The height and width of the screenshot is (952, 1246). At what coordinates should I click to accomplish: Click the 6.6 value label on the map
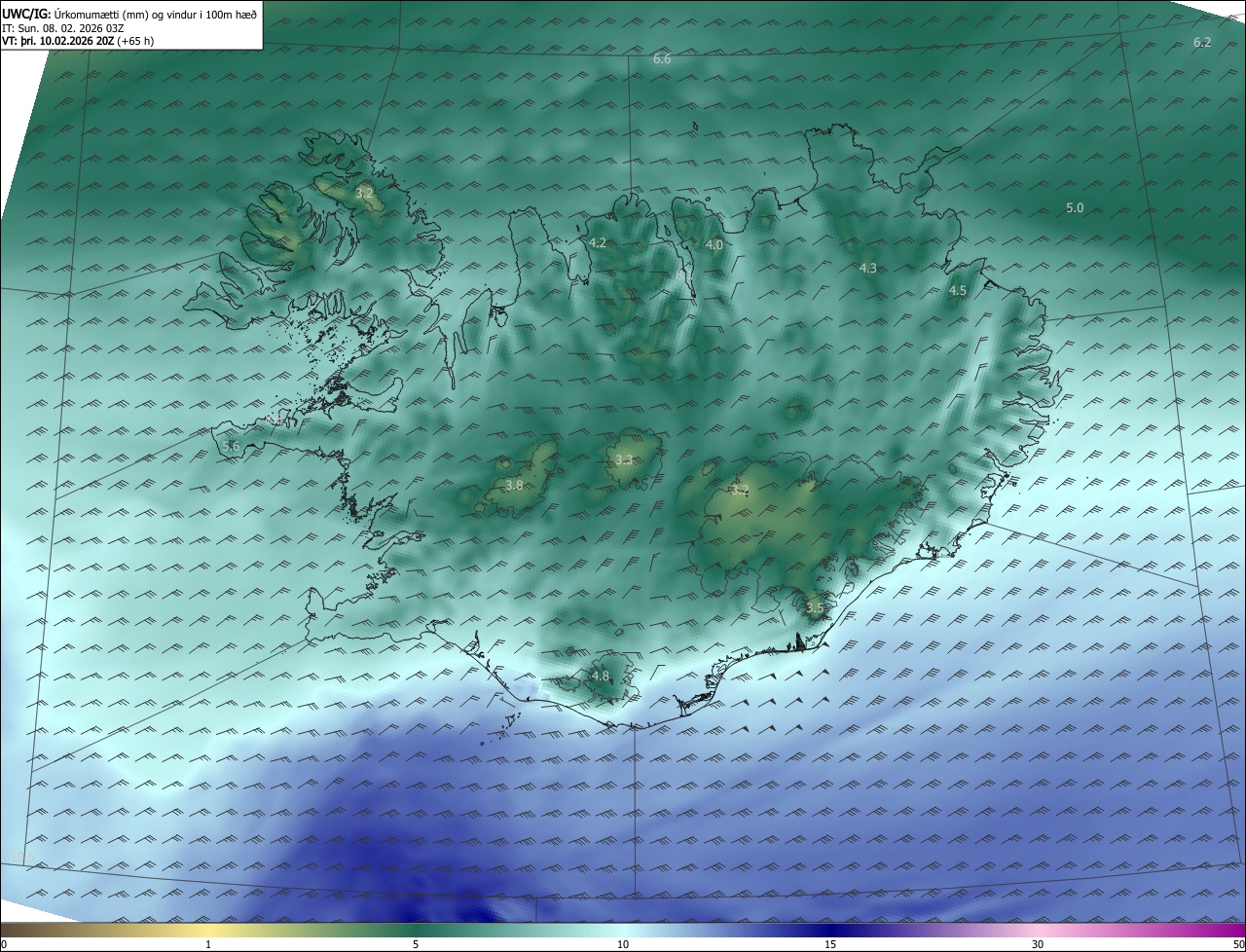click(662, 59)
